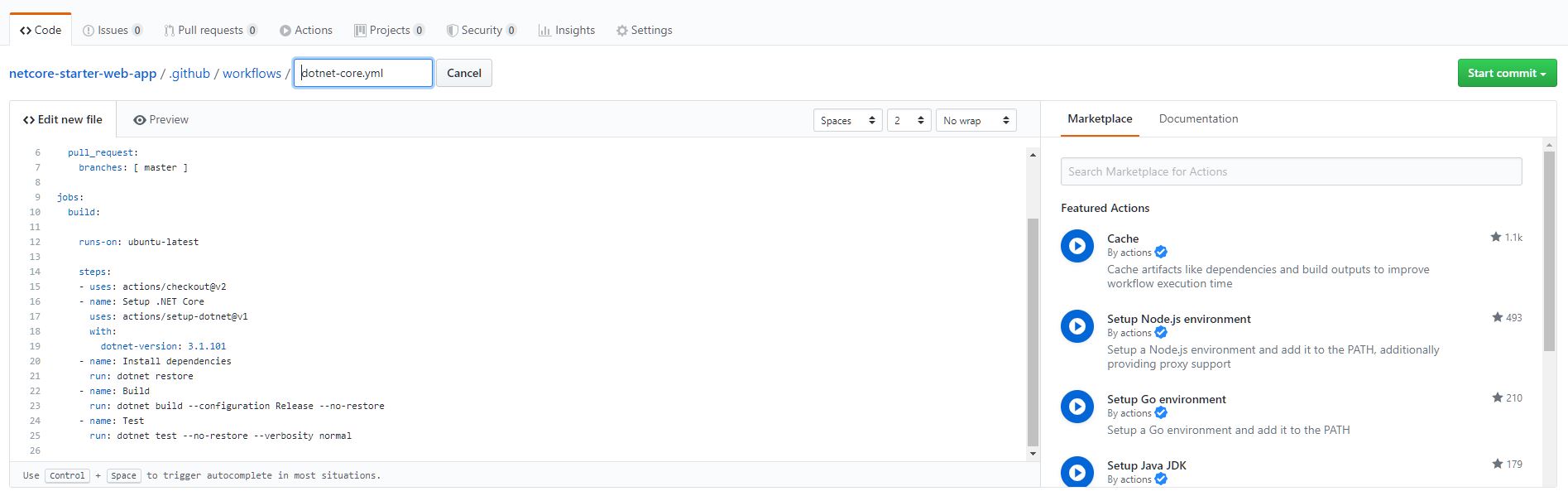Expand the Start commit dropdown button

point(1506,73)
